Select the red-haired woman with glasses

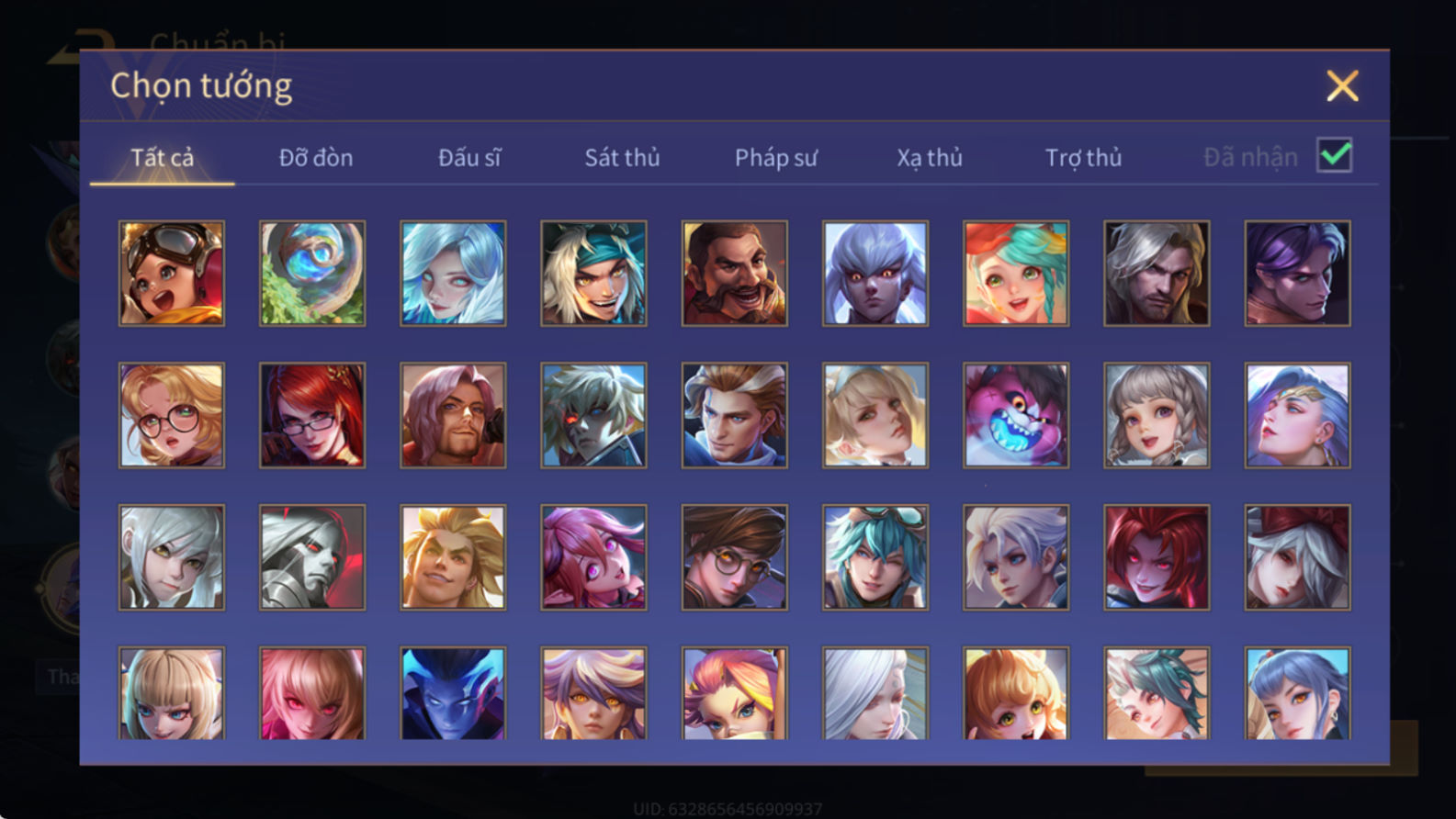pos(312,415)
